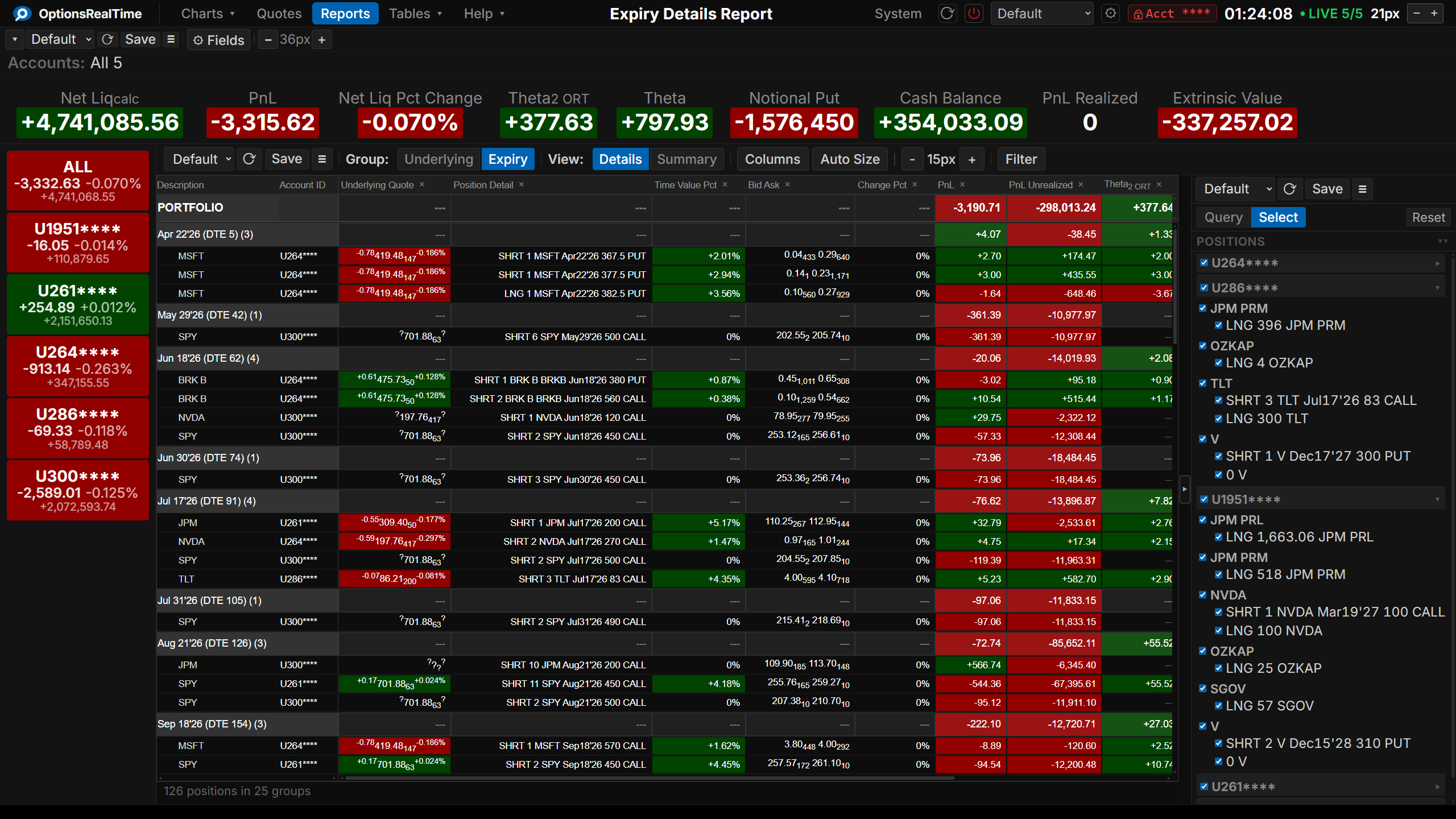Open the Tables menu
The image size is (1456, 819).
coord(416,14)
